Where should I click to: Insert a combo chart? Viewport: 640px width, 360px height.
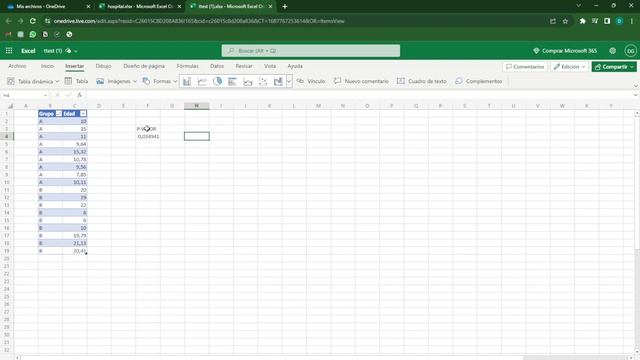coord(278,81)
